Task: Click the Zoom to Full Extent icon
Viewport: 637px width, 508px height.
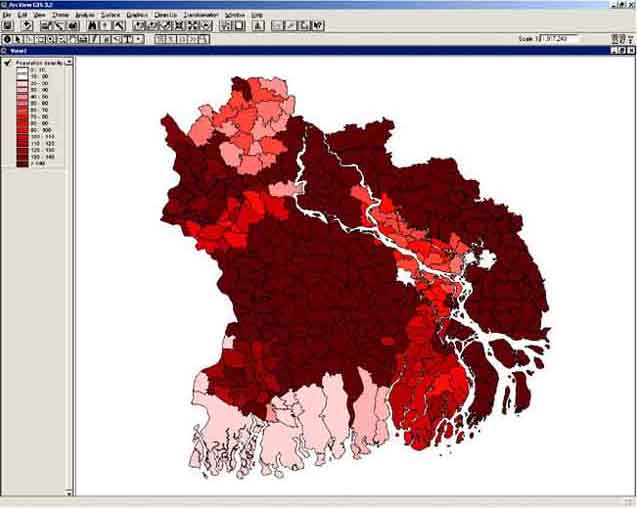Action: point(141,26)
